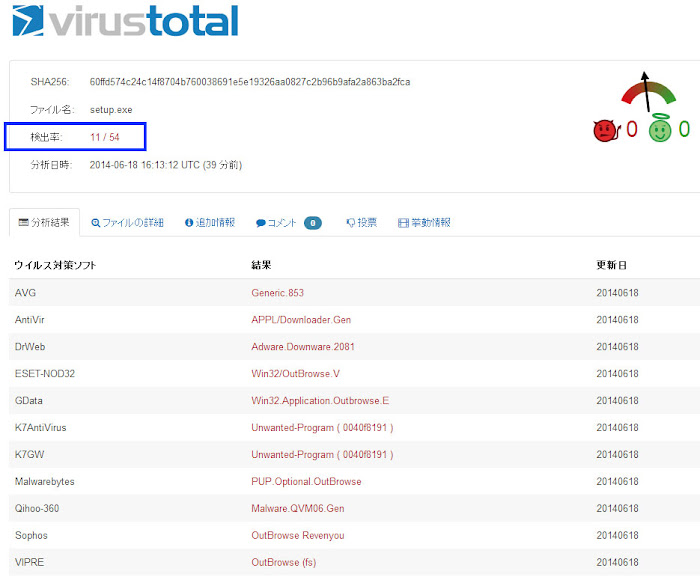Viewport: 700px width, 577px height.
Task: Click the Generic.853 result
Action: point(277,293)
